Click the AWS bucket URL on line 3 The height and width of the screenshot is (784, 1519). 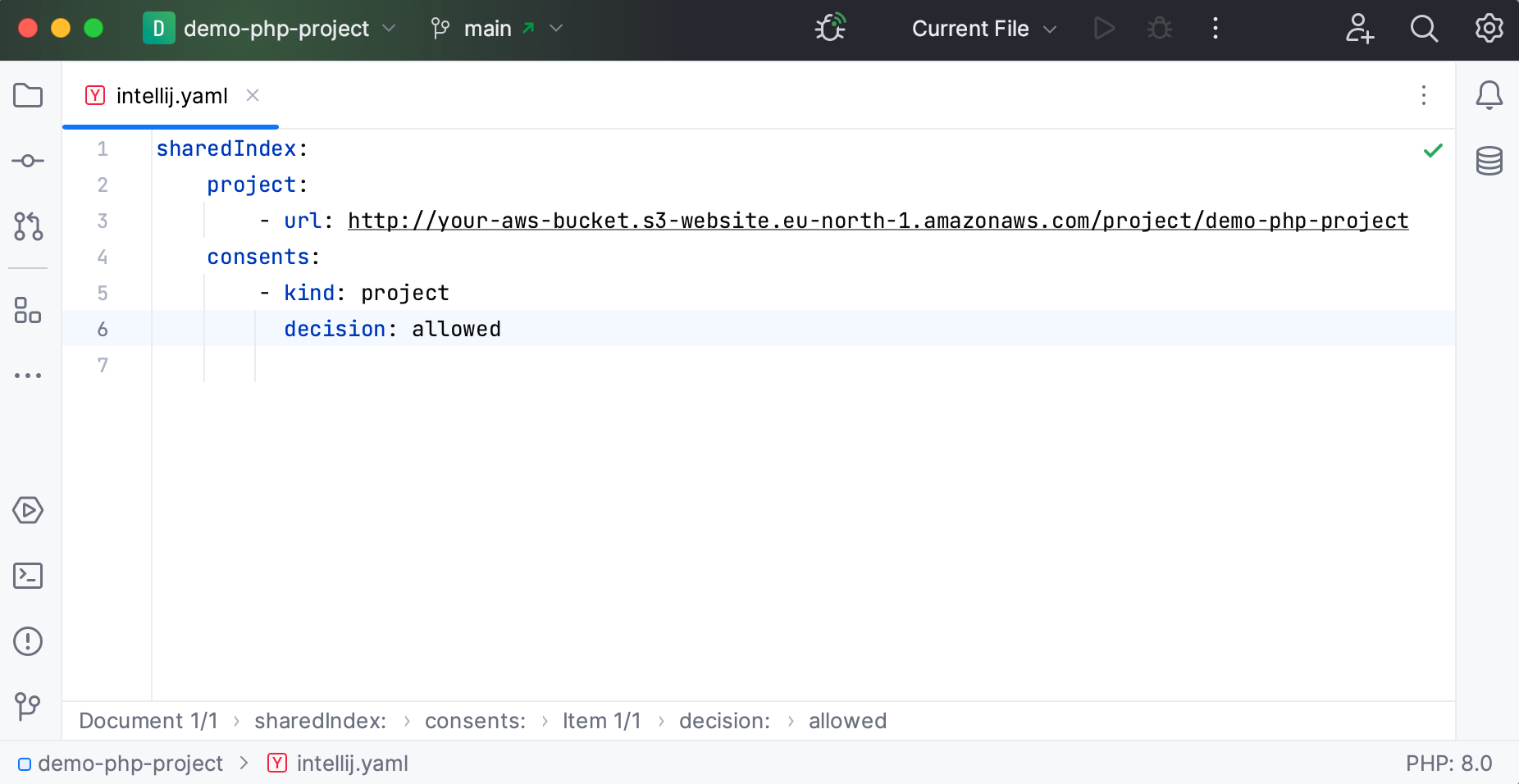tap(877, 220)
